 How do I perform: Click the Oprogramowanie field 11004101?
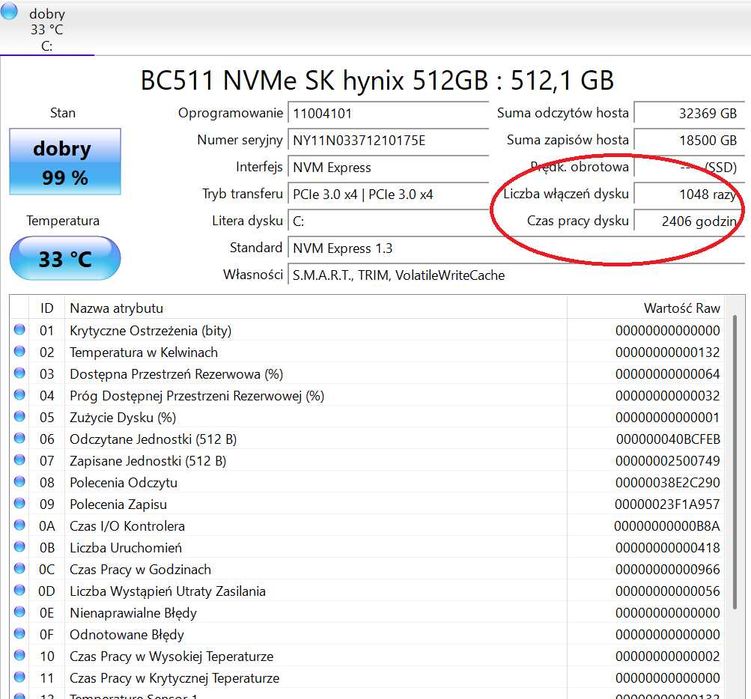pyautogui.click(x=388, y=114)
